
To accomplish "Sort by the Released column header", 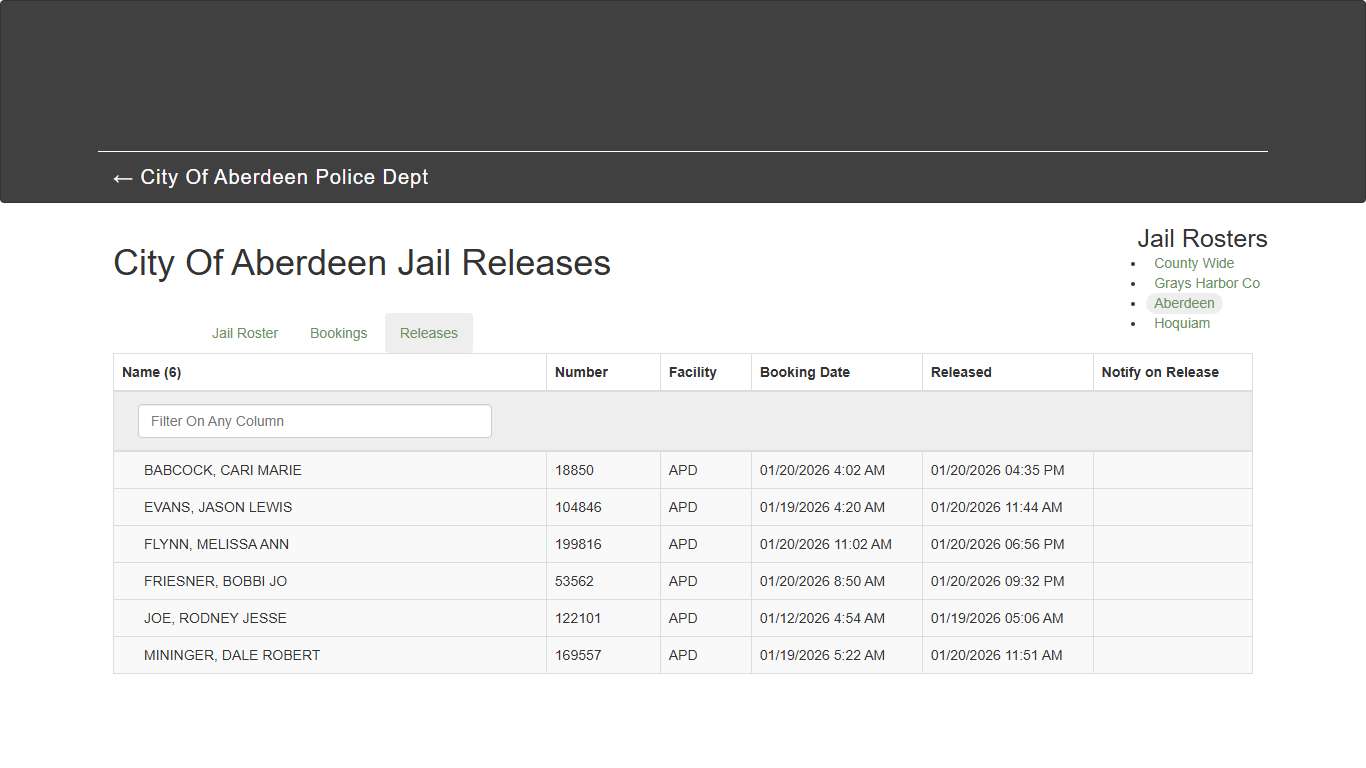I will 960,372.
